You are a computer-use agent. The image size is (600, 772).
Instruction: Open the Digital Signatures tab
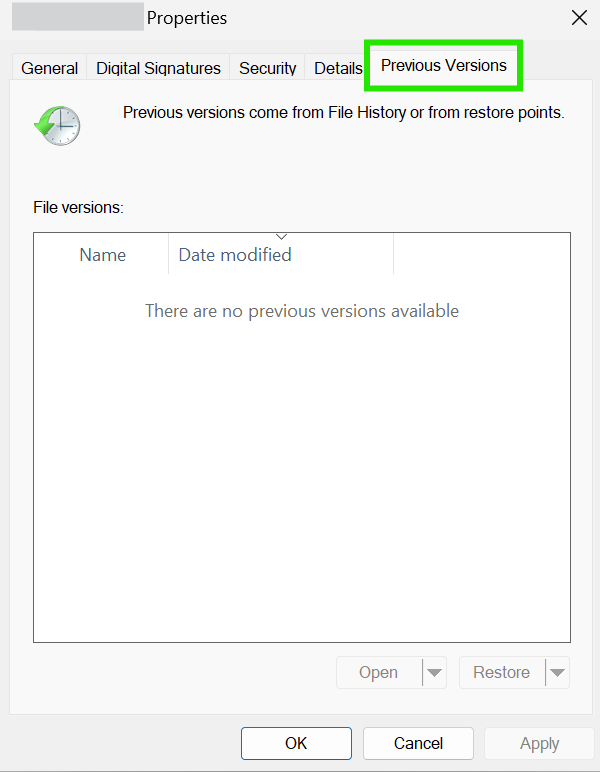(158, 68)
